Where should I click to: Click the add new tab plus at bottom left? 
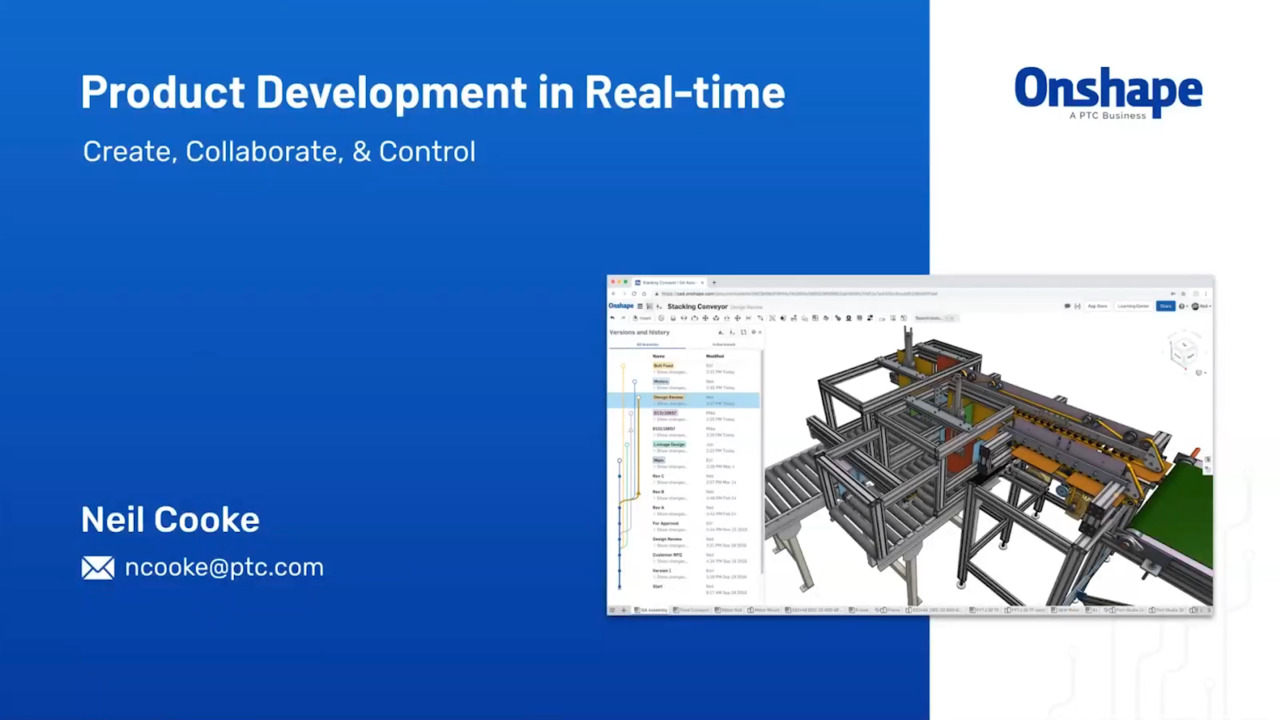[x=624, y=610]
